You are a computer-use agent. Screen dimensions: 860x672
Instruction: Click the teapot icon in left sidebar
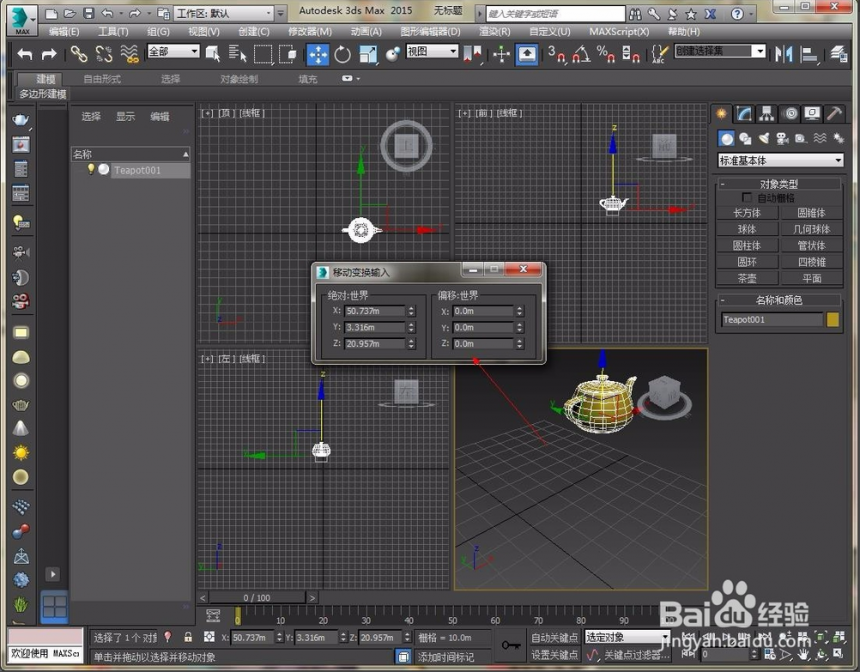click(x=21, y=120)
